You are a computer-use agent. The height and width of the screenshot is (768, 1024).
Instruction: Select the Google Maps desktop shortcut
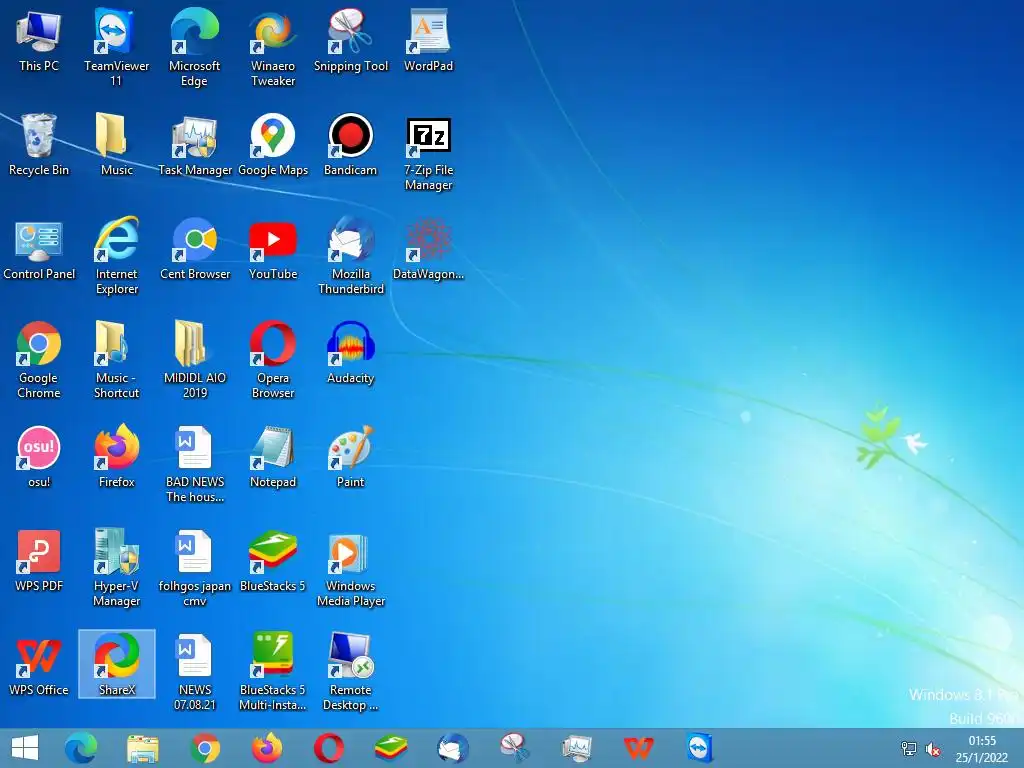click(x=272, y=144)
